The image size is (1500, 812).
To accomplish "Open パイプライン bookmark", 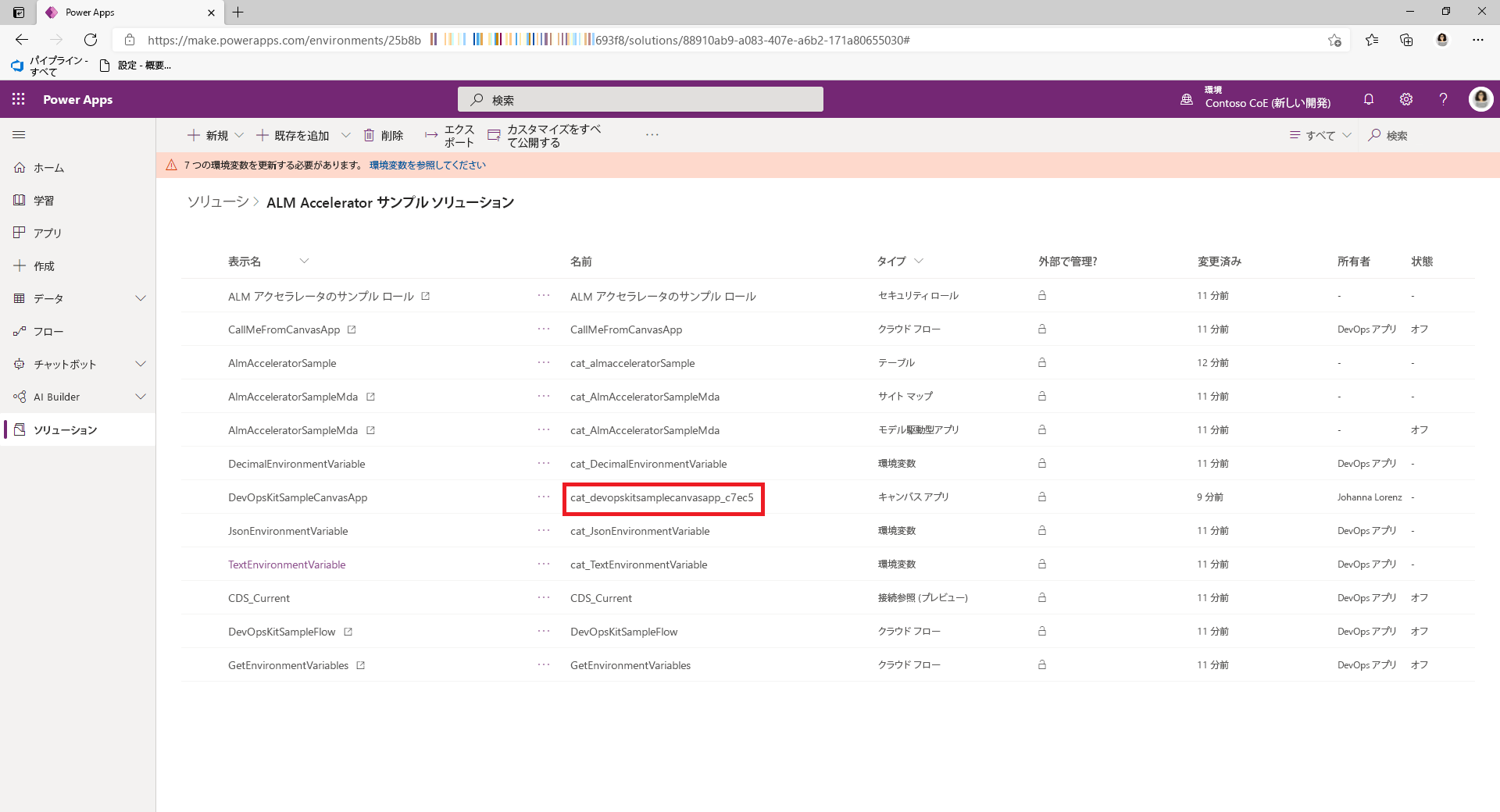I will [50, 66].
